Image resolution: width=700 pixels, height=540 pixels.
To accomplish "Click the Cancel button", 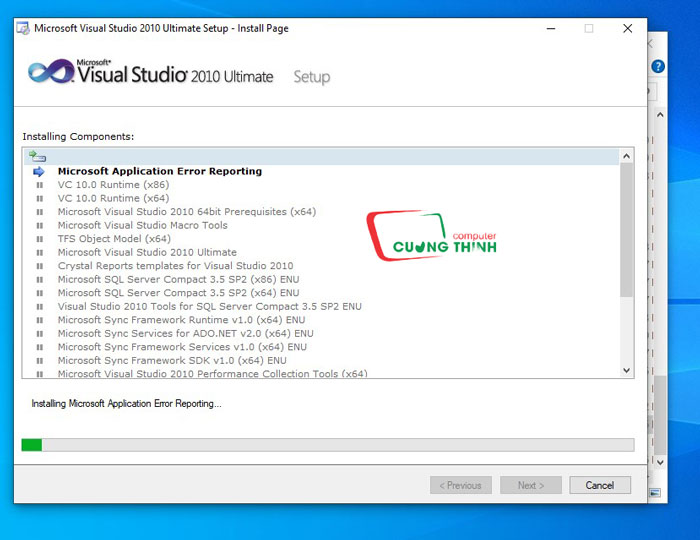I will (x=600, y=485).
